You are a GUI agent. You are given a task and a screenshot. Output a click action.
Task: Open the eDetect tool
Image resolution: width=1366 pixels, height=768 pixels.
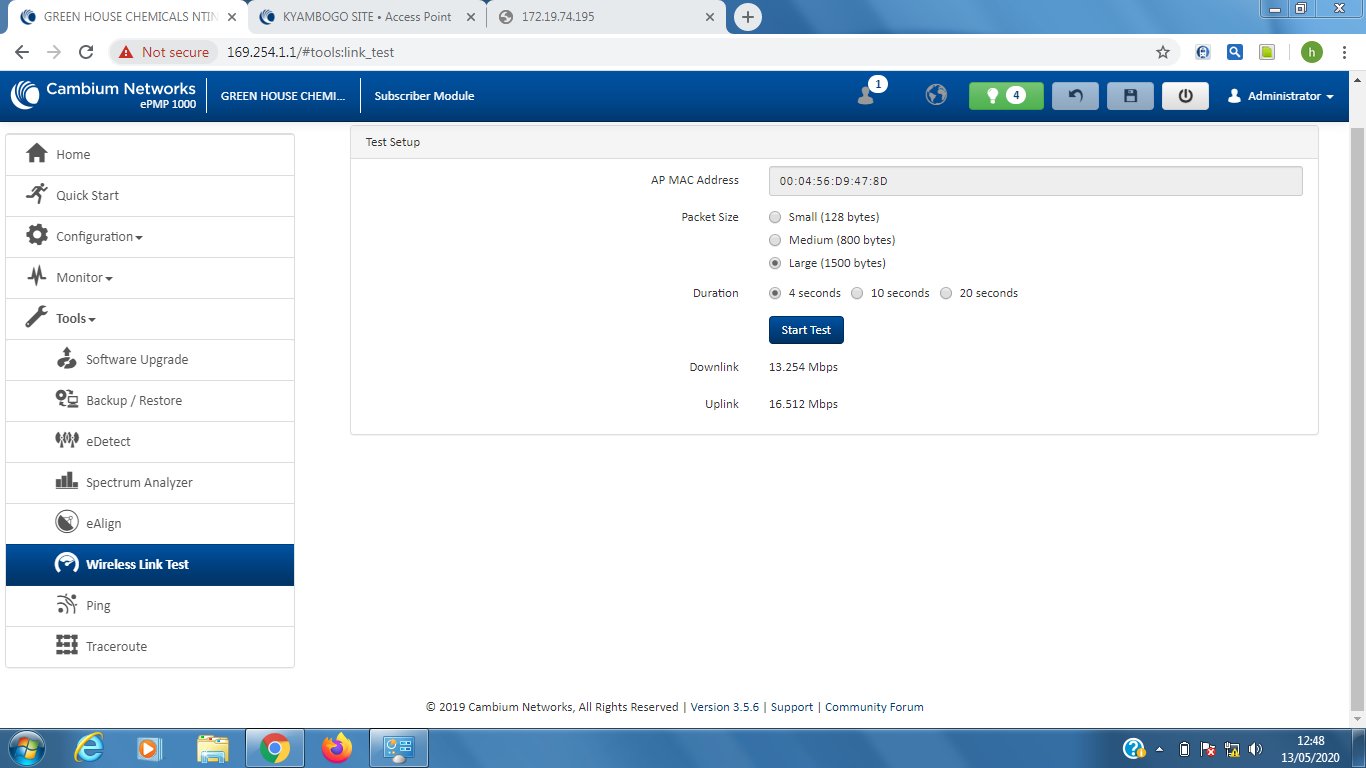tap(108, 442)
